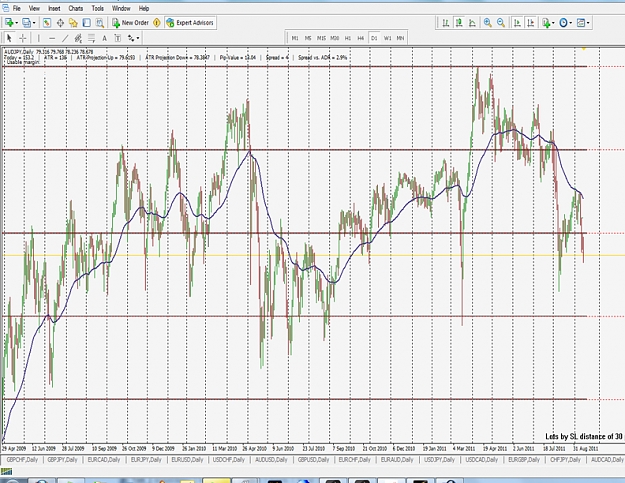Select the Text tool A icon

click(x=104, y=38)
